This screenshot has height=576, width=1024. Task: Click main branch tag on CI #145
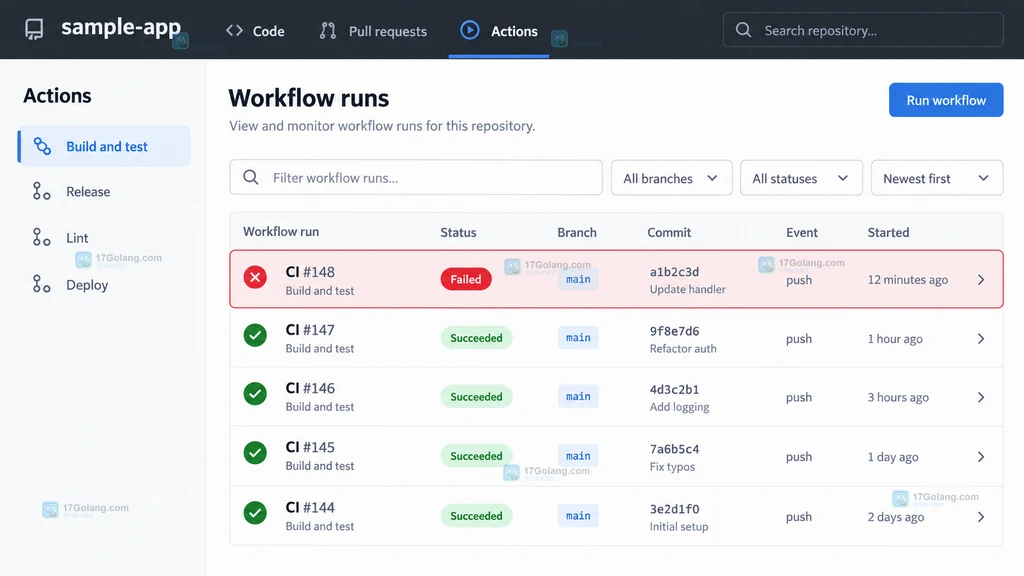[578, 456]
